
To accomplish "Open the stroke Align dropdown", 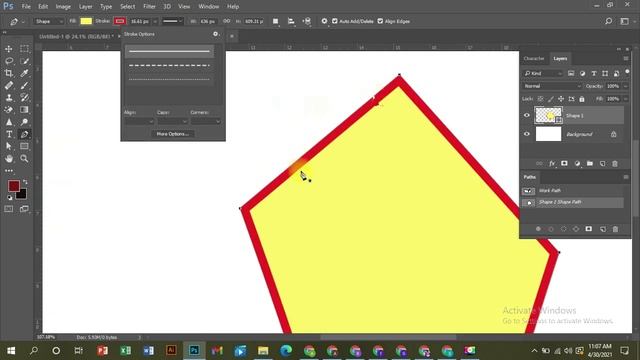I will tap(139, 121).
